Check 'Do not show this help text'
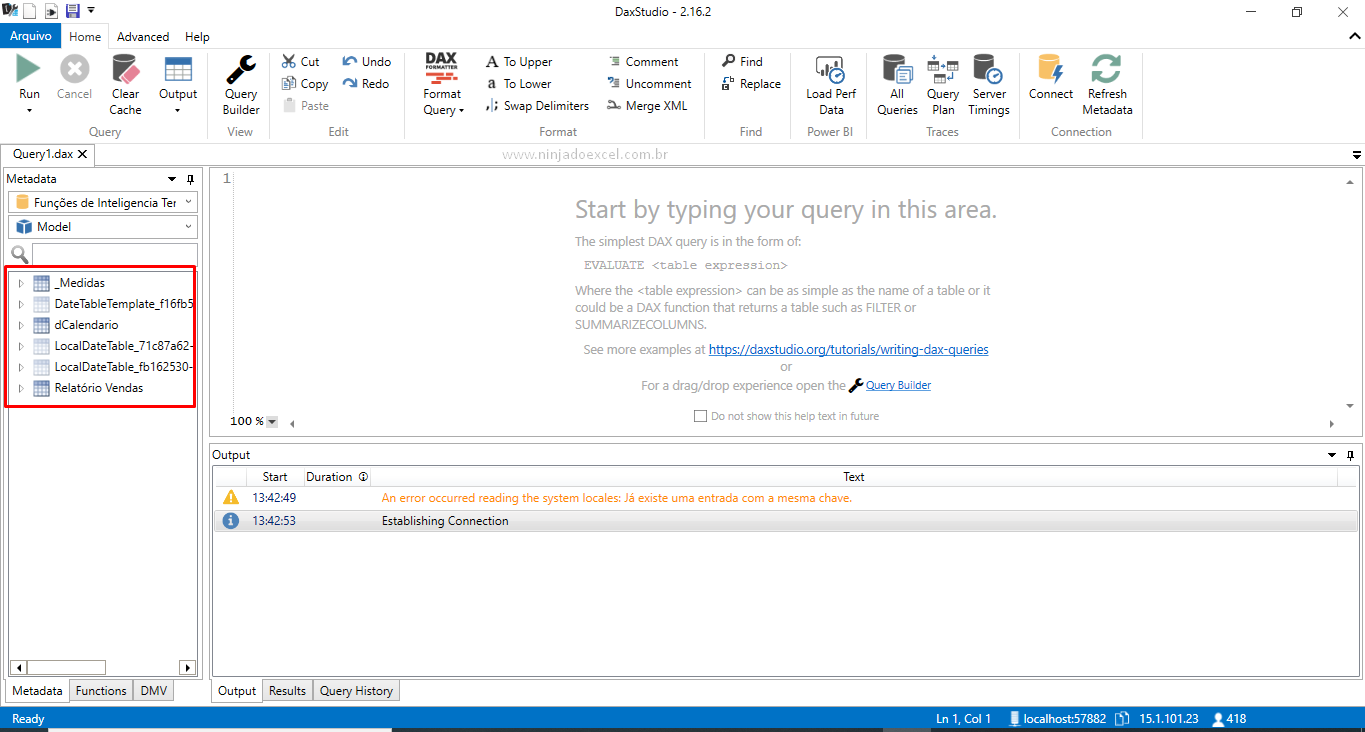This screenshot has height=732, width=1365. pos(700,416)
